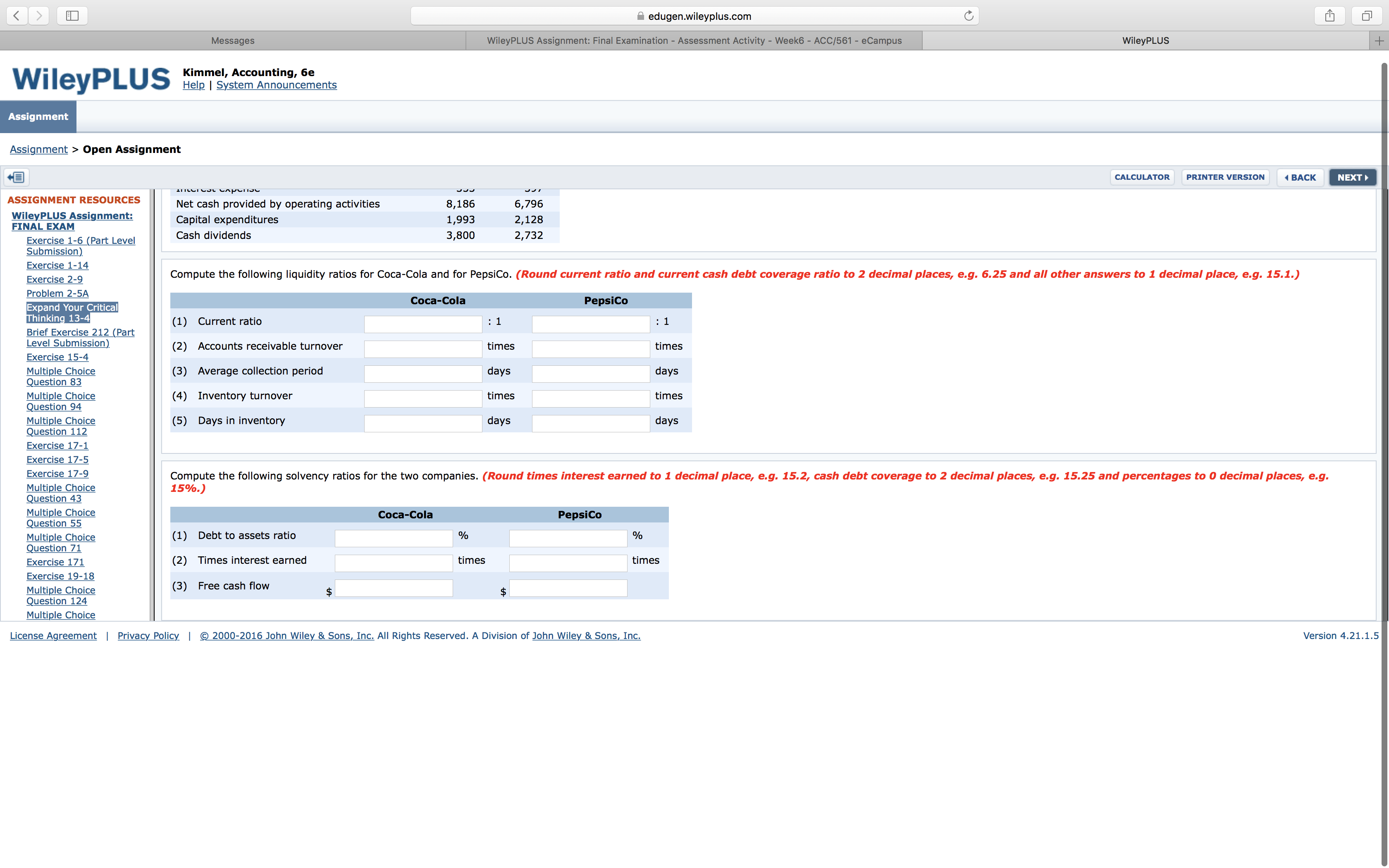Click PepsiCo Times interest earned field

[x=568, y=563]
